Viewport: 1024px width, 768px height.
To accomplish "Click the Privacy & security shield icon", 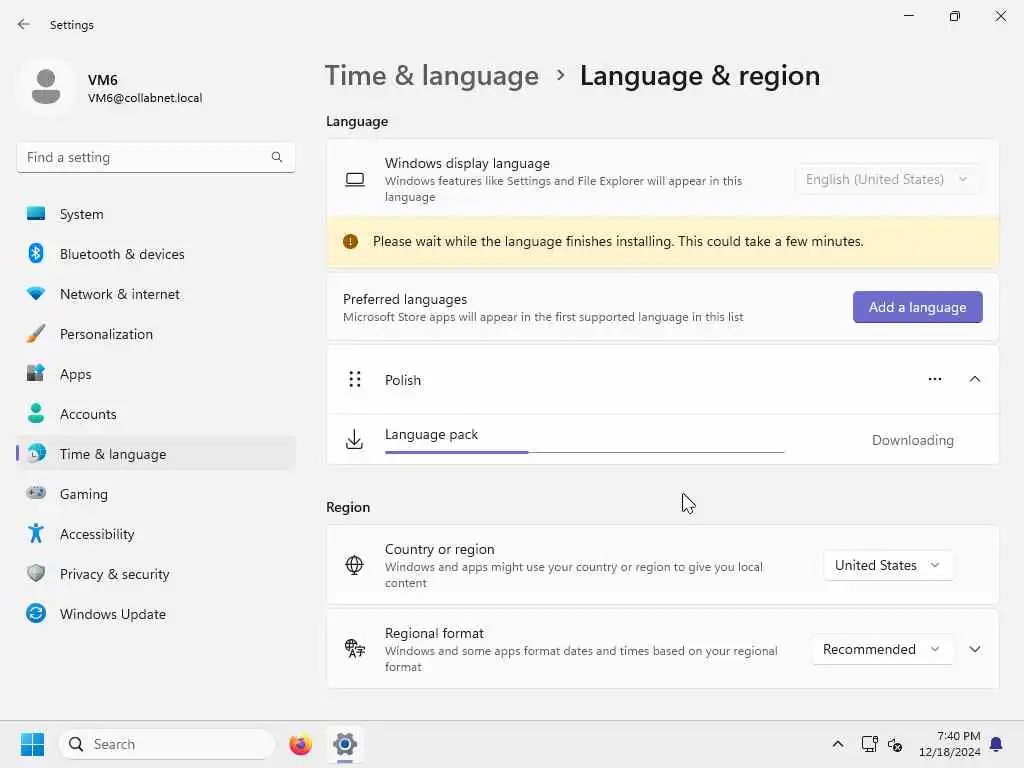I will [36, 573].
